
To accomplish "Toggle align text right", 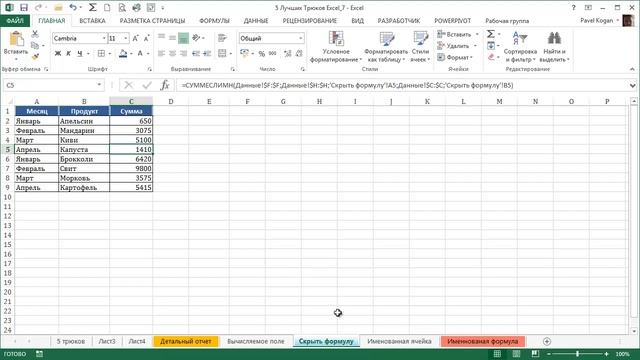I will 183,53.
